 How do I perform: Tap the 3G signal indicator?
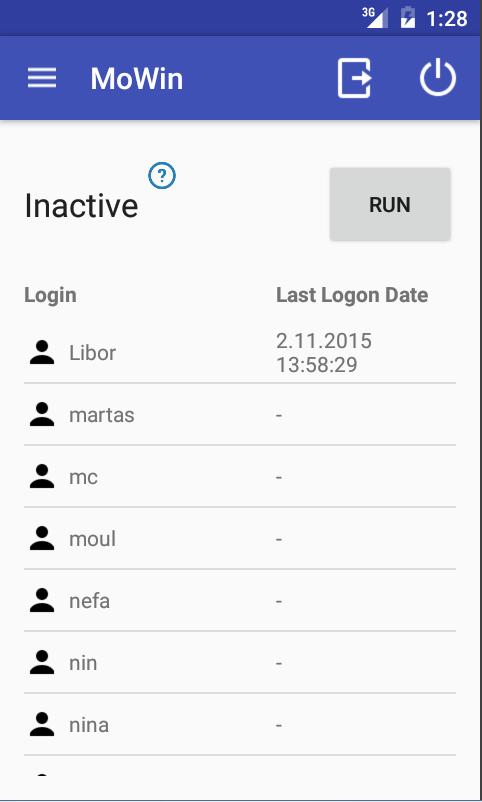tap(375, 18)
